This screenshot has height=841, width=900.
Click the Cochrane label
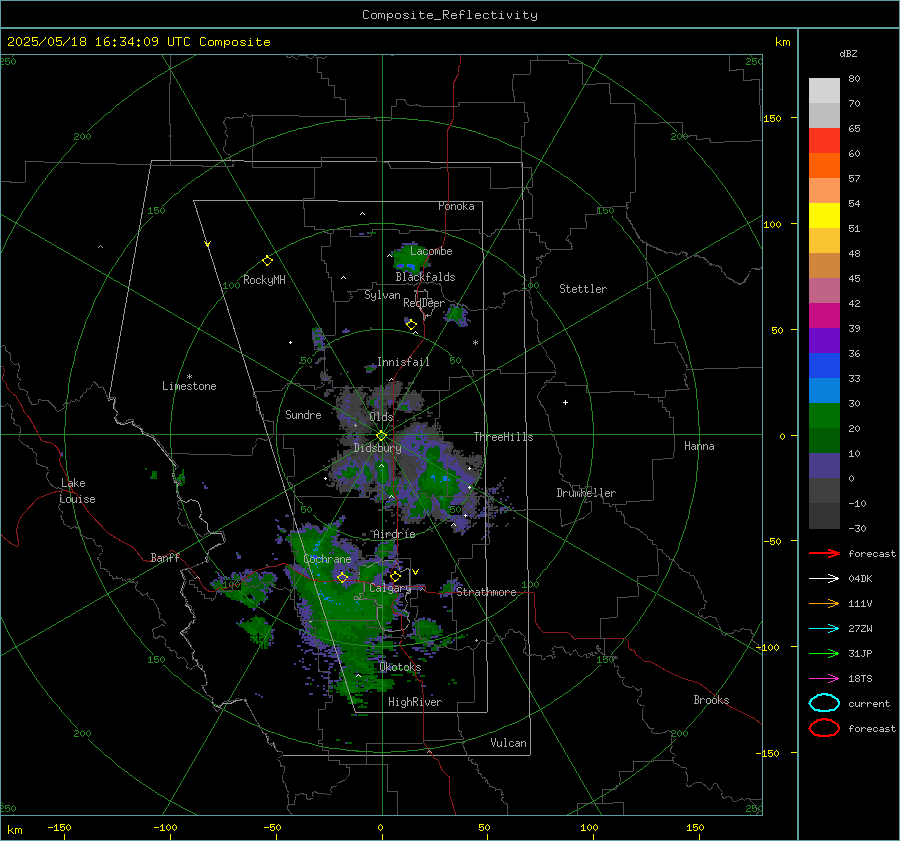[327, 559]
